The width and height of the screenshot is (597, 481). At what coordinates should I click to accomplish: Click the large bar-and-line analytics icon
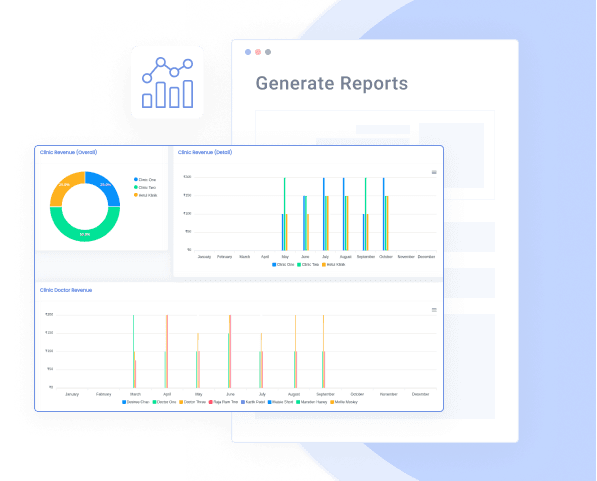(168, 83)
